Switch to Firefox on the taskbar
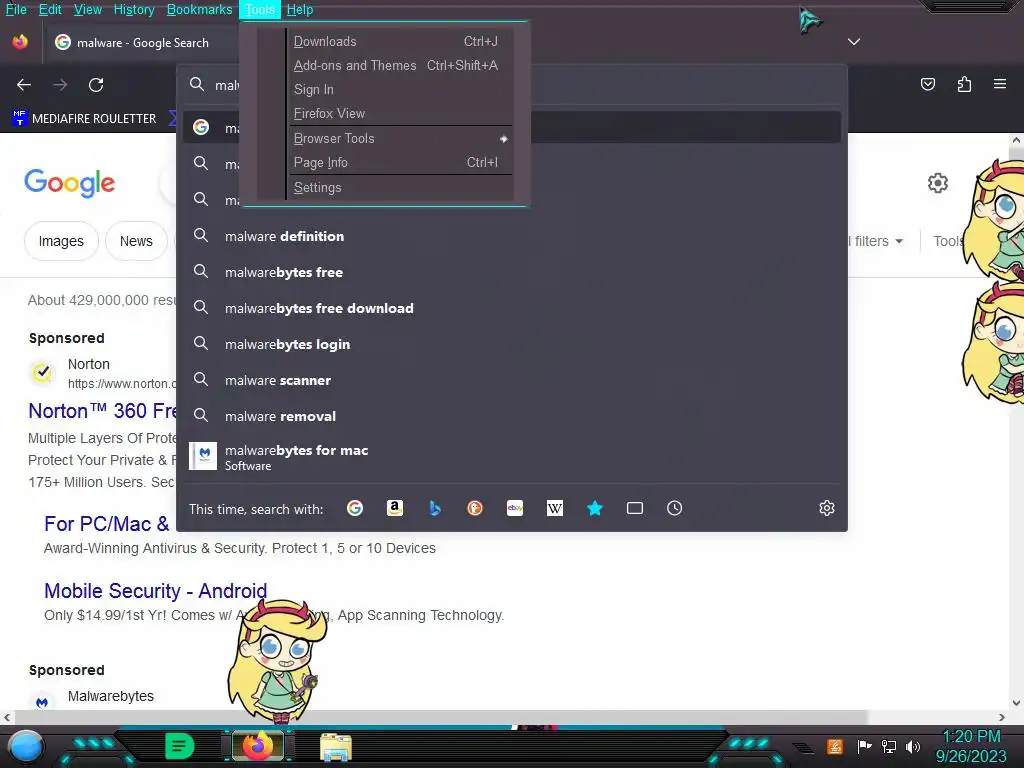Viewport: 1024px width, 768px height. (258, 746)
